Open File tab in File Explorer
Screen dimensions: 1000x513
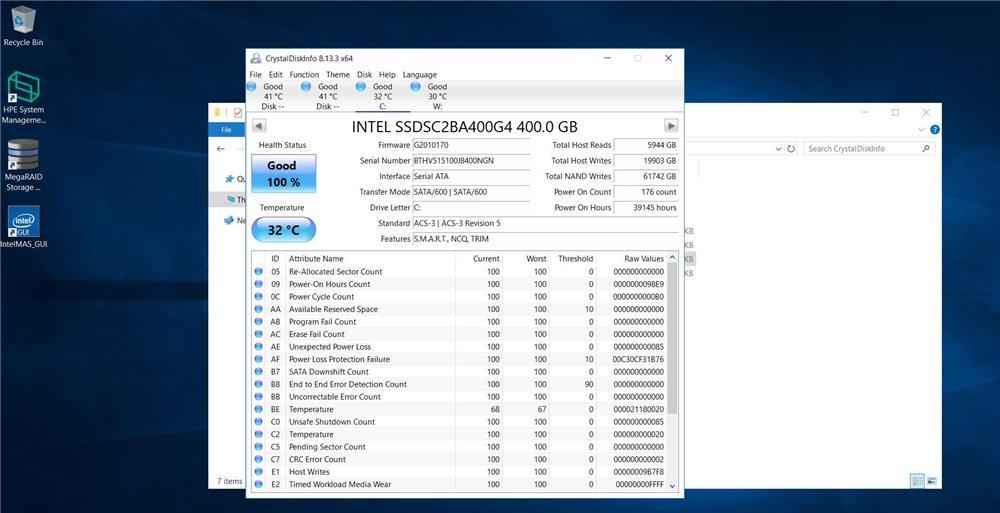pyautogui.click(x=226, y=130)
